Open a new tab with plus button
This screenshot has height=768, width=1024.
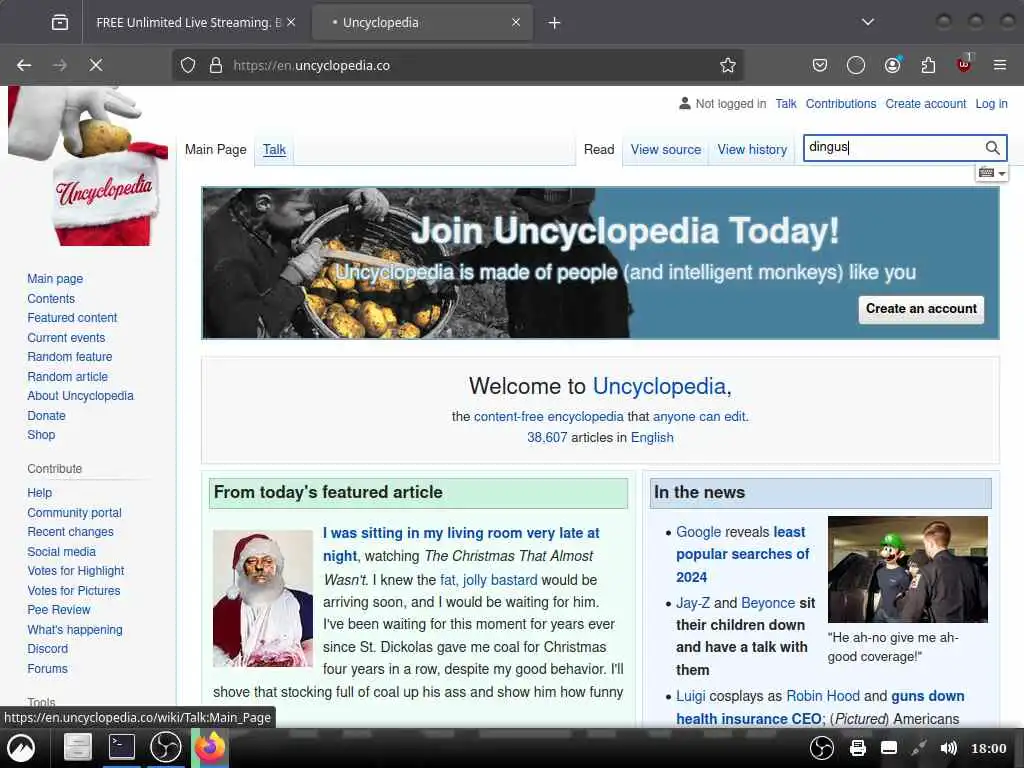click(x=554, y=23)
